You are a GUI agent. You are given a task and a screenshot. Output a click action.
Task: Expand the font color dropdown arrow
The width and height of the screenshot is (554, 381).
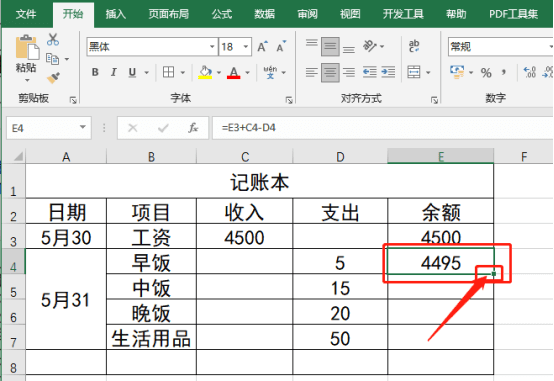click(x=247, y=72)
